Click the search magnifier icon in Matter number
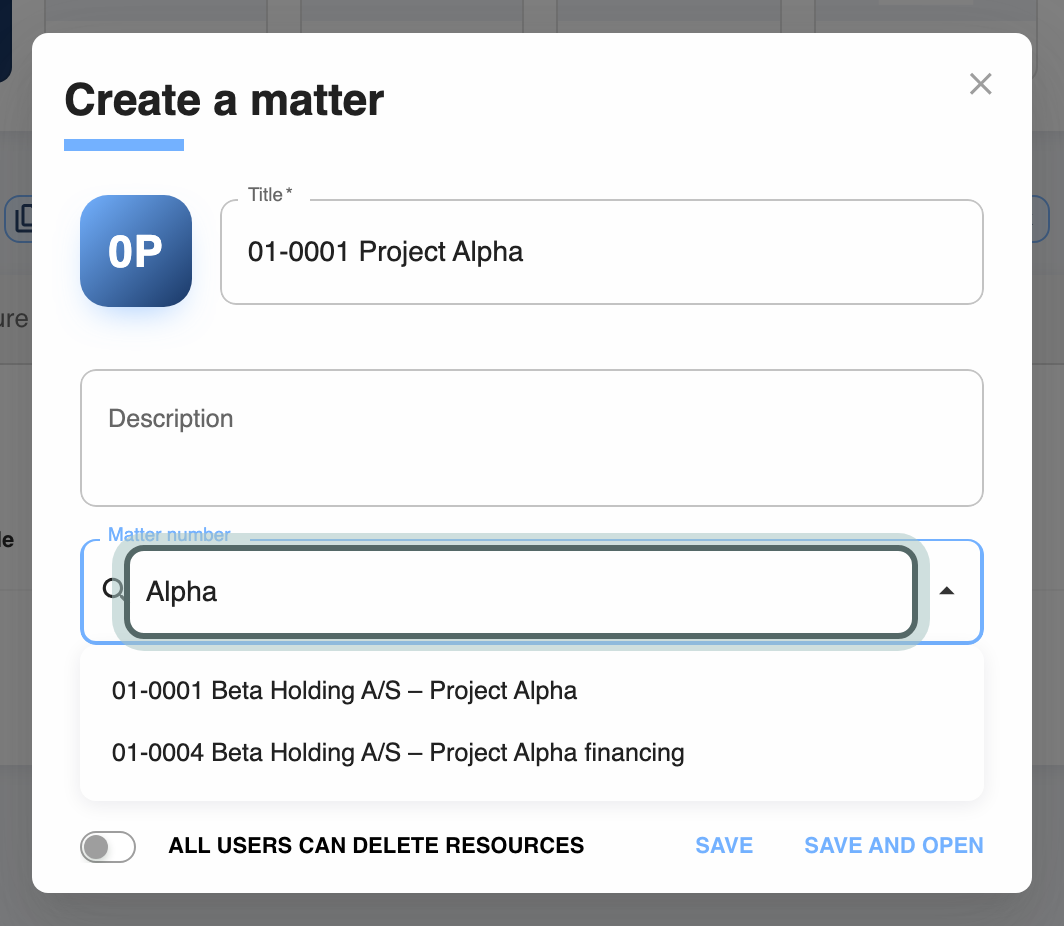The width and height of the screenshot is (1064, 926). pyautogui.click(x=113, y=589)
